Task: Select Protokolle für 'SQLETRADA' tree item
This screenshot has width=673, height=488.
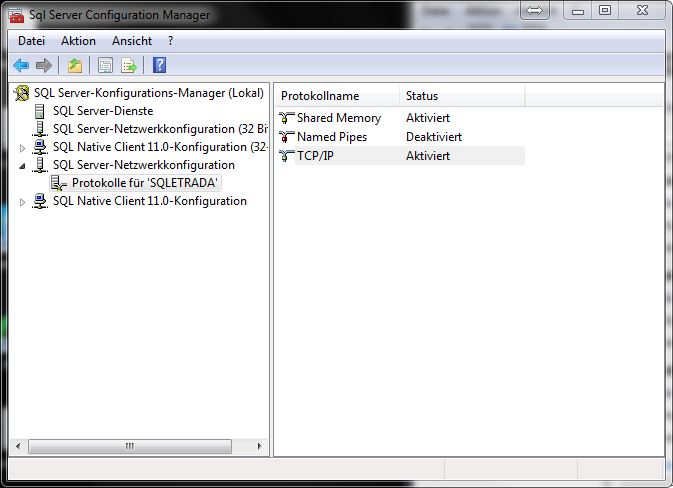Action: (x=144, y=183)
